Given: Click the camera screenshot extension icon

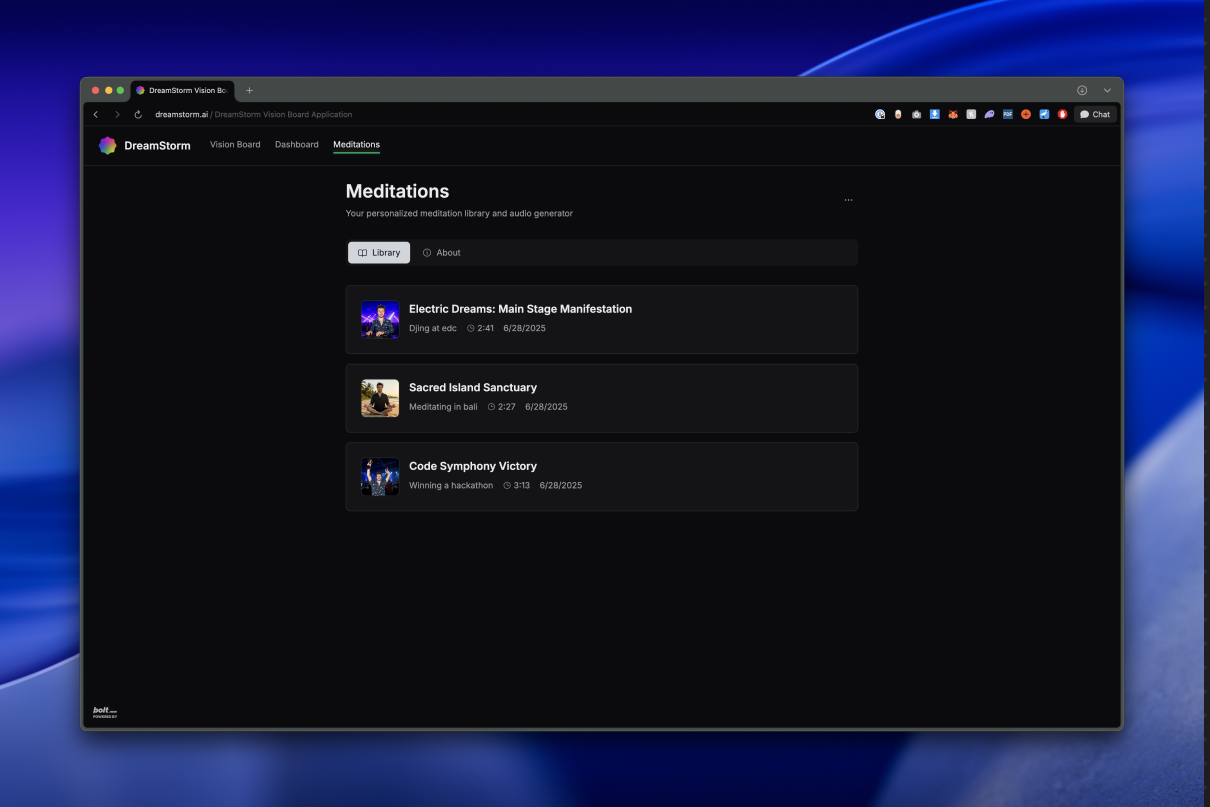Looking at the screenshot, I should click(916, 114).
